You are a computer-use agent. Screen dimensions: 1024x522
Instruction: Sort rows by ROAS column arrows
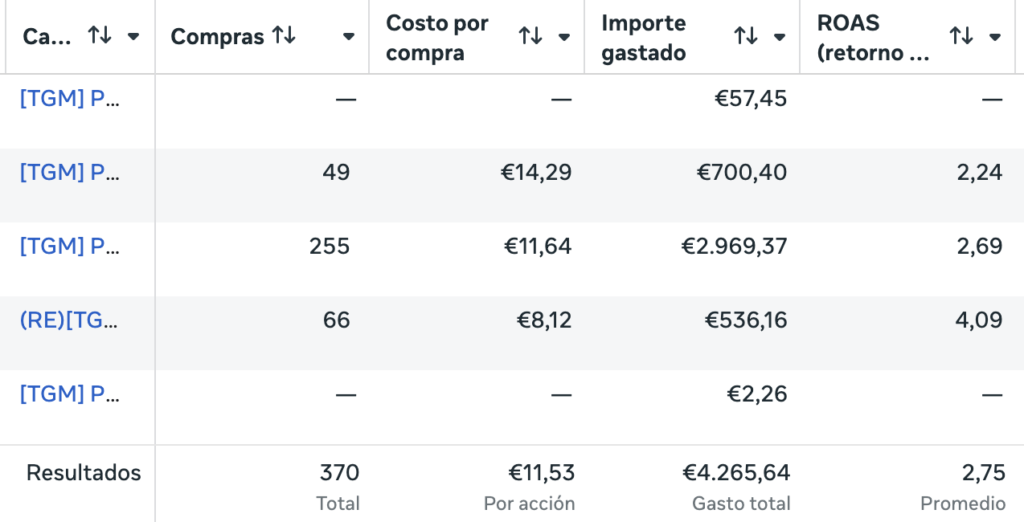click(x=961, y=37)
